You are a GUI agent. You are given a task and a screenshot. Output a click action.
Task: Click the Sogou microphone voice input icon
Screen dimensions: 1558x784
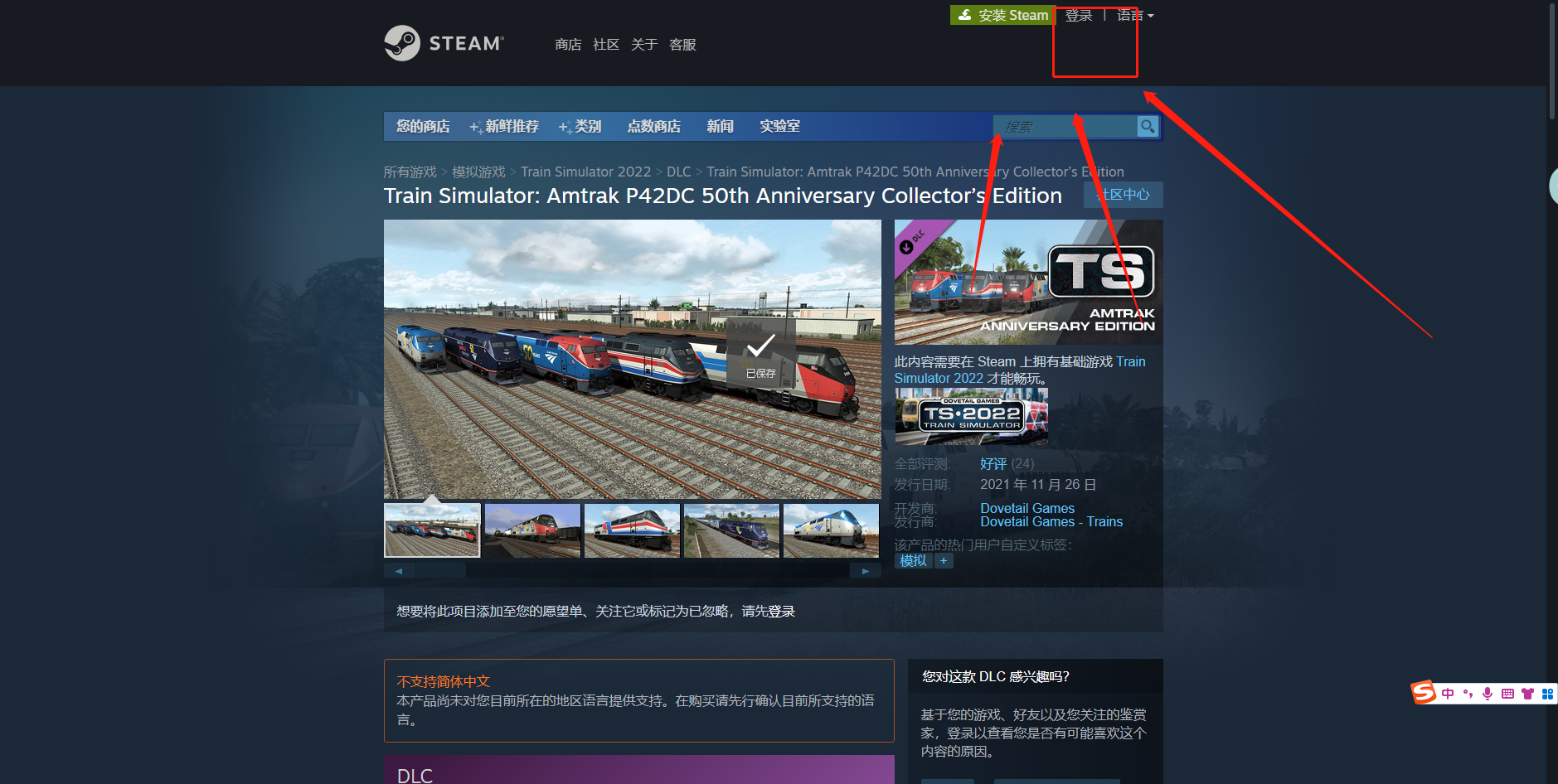[x=1488, y=694]
